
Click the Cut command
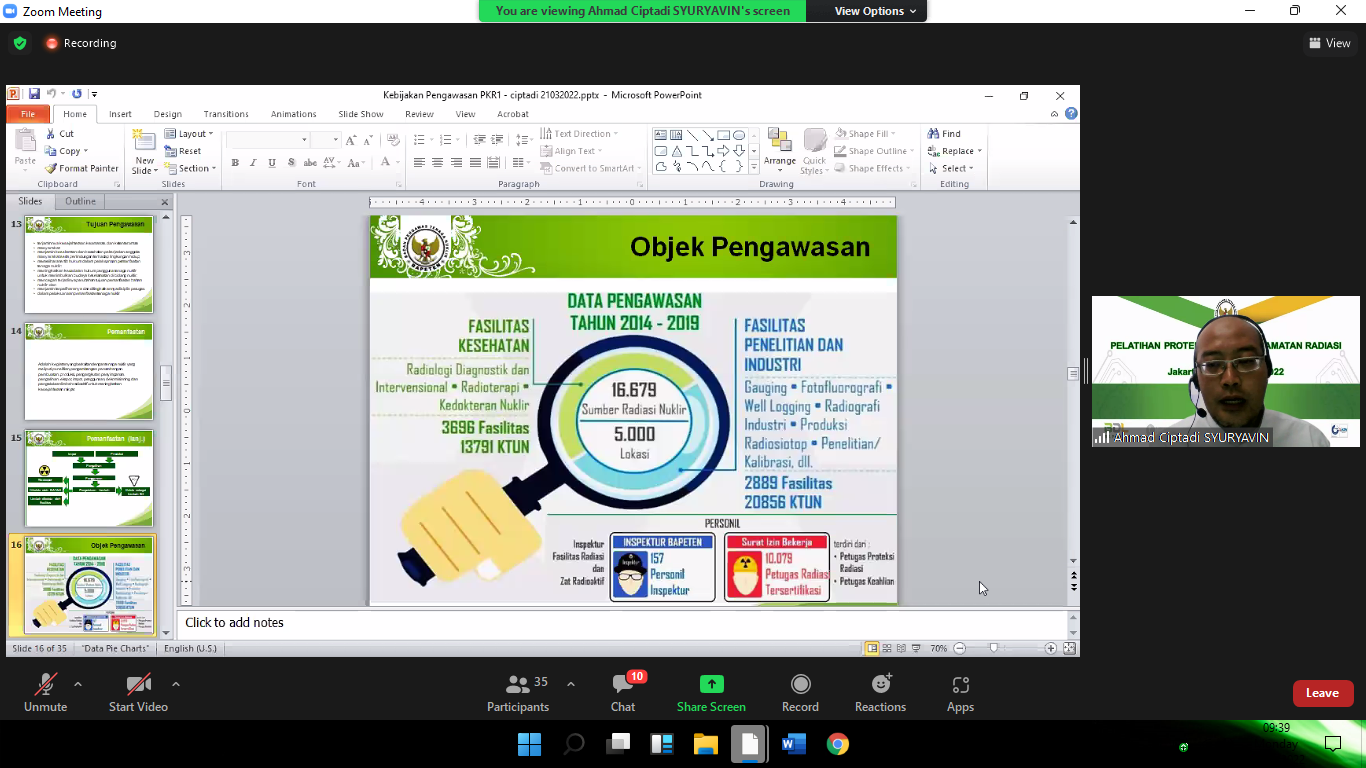pos(59,133)
